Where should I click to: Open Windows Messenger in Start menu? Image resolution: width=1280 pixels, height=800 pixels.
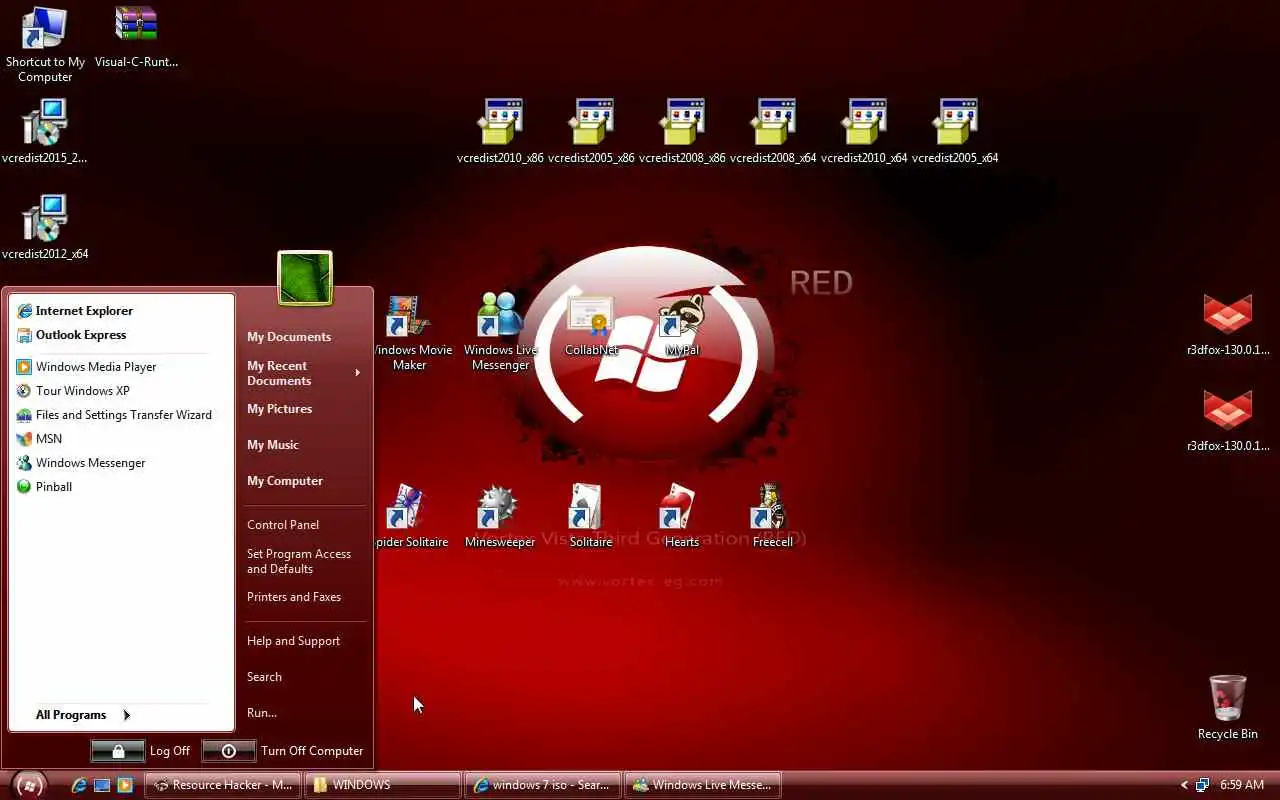(121, 463)
